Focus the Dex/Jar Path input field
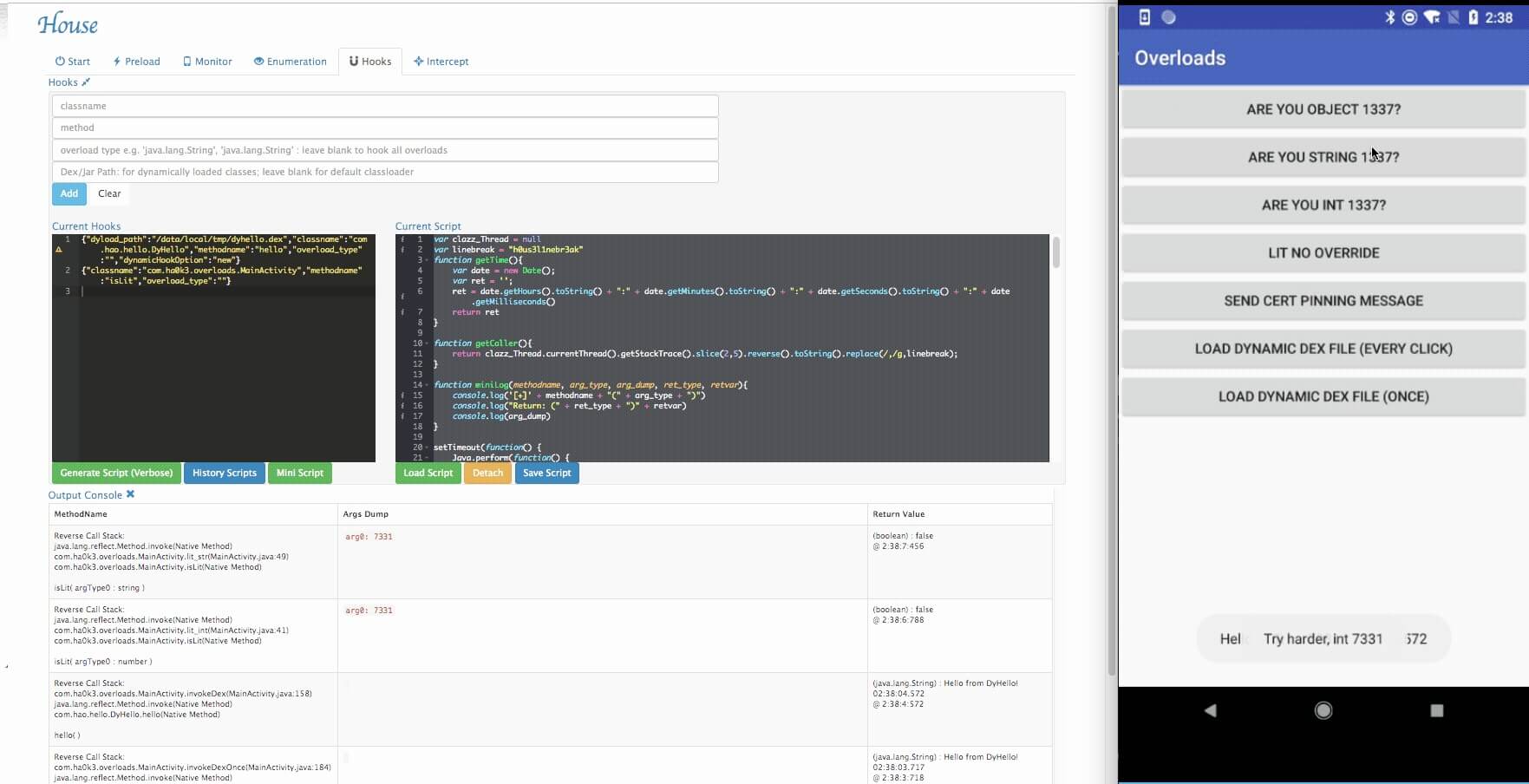Image resolution: width=1529 pixels, height=784 pixels. click(x=385, y=172)
